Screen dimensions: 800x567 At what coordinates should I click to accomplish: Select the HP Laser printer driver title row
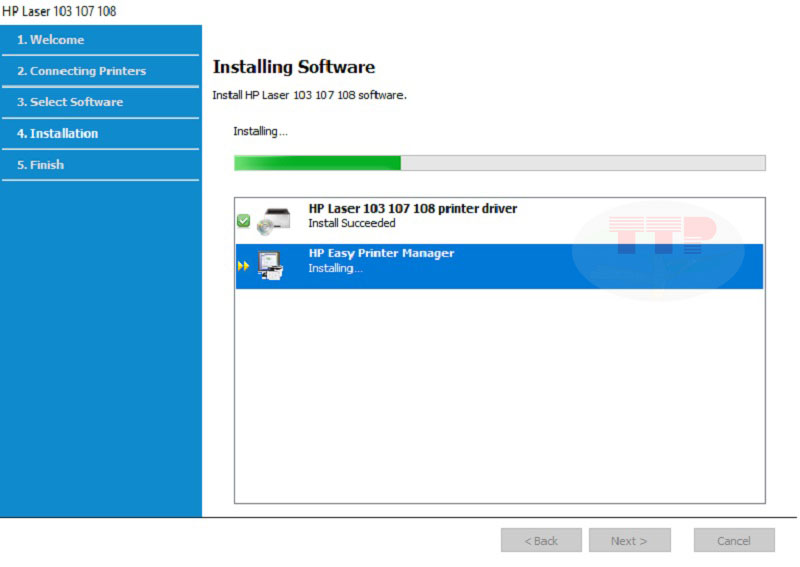pos(412,209)
